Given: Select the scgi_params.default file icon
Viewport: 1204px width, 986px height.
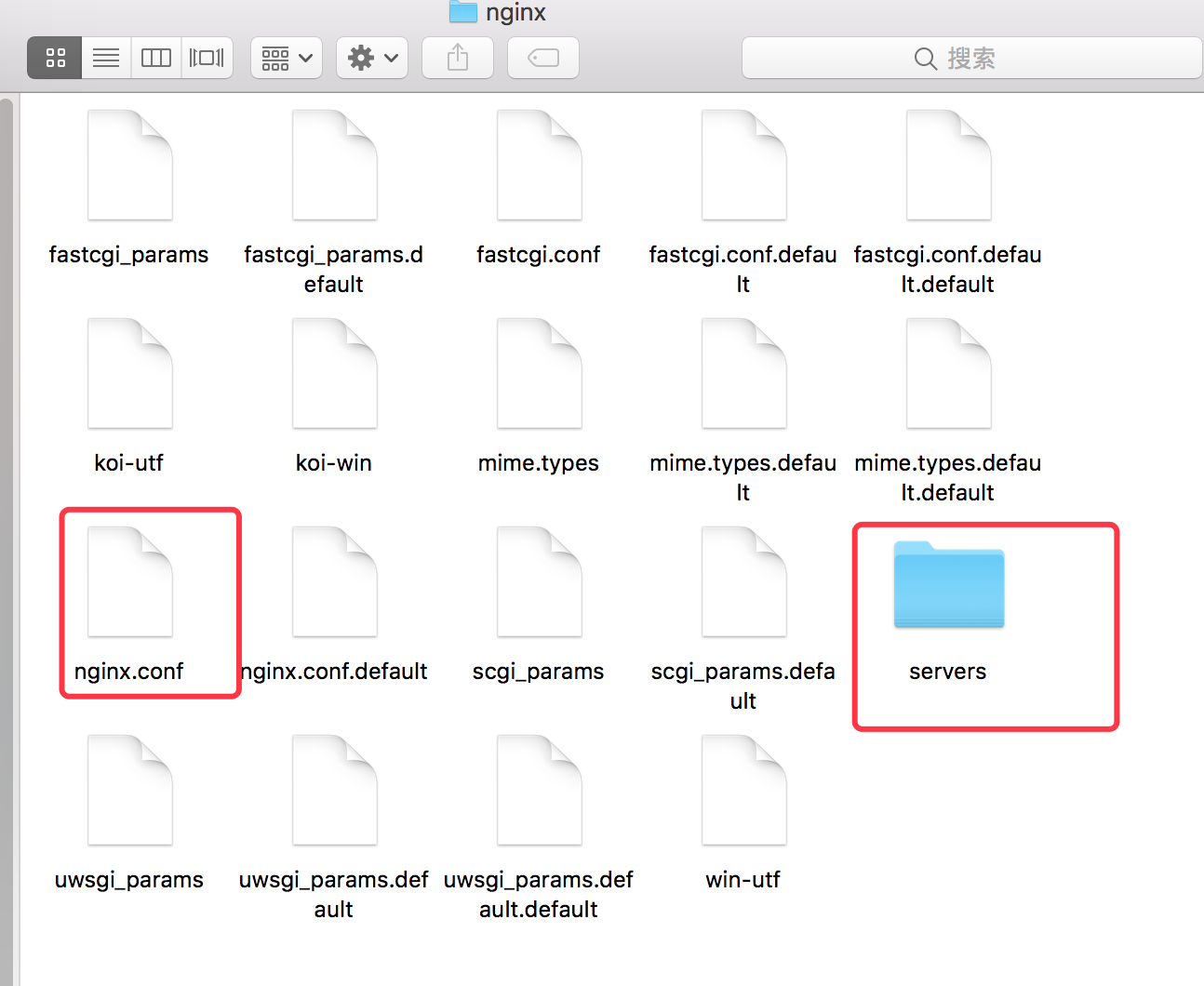Looking at the screenshot, I should pos(744,581).
